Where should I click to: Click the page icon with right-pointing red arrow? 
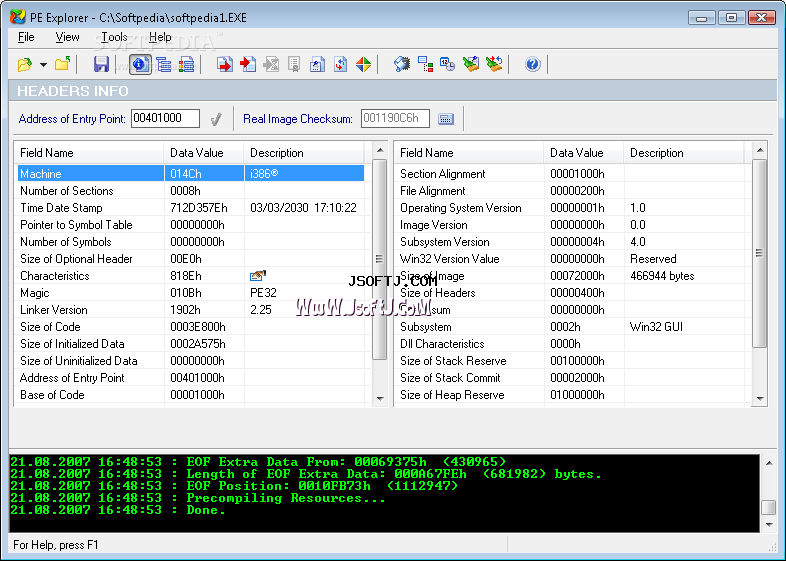tap(225, 65)
